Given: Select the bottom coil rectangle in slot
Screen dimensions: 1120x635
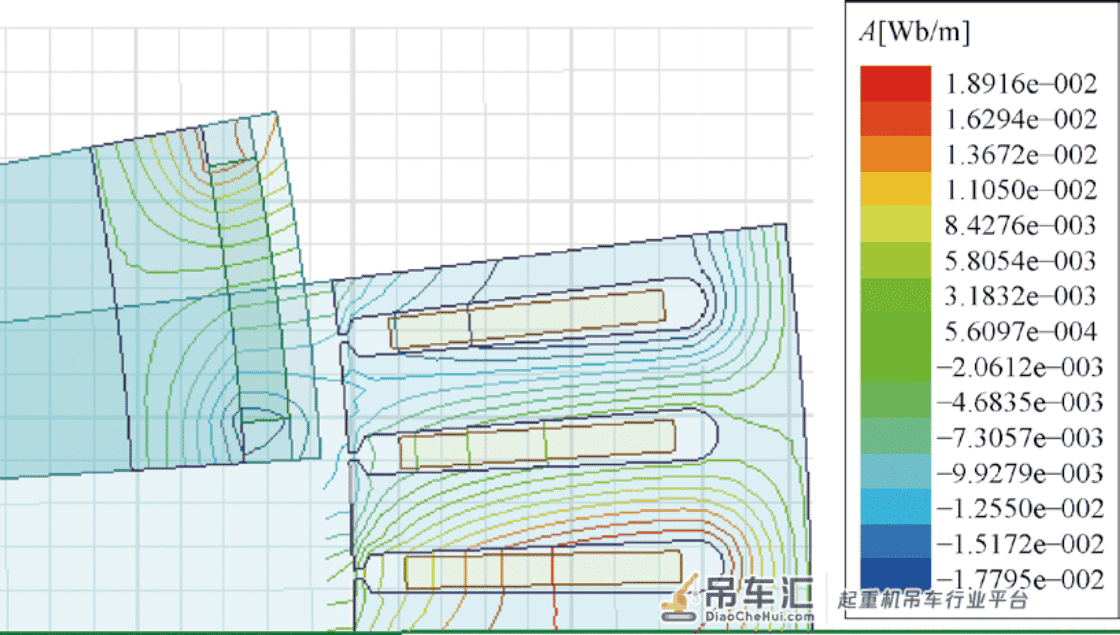Looking at the screenshot, I should pyautogui.click(x=544, y=570).
